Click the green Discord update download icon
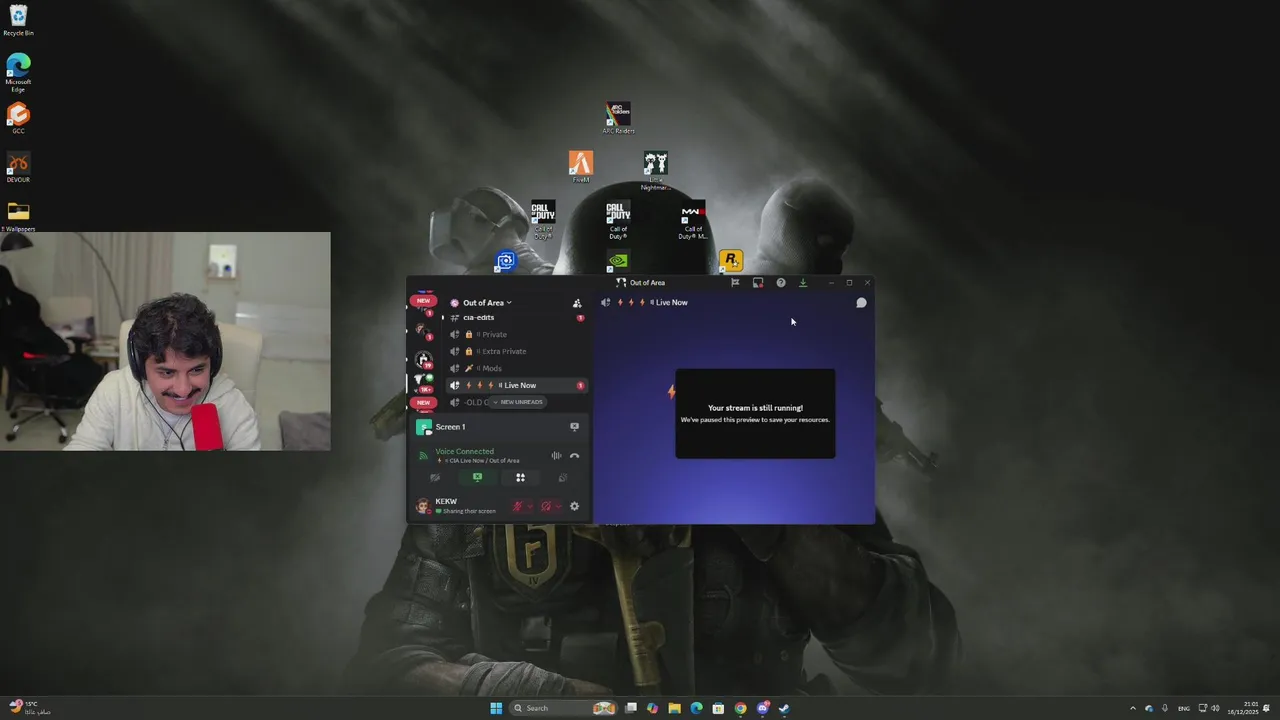Screen dimensions: 1280x720 [x=802, y=283]
